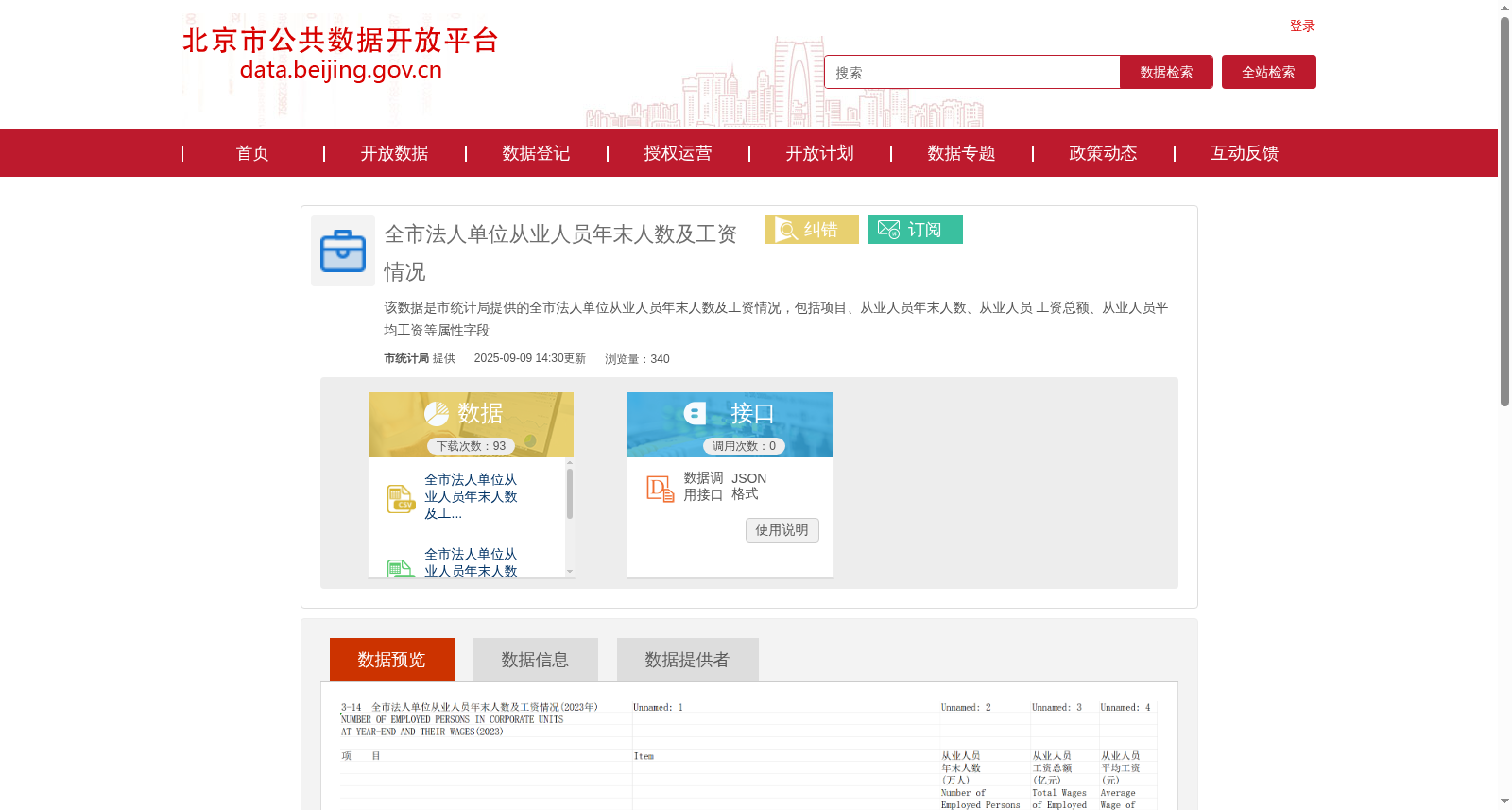
Task: Open 政策动态 navigation item
Action: tap(1103, 153)
